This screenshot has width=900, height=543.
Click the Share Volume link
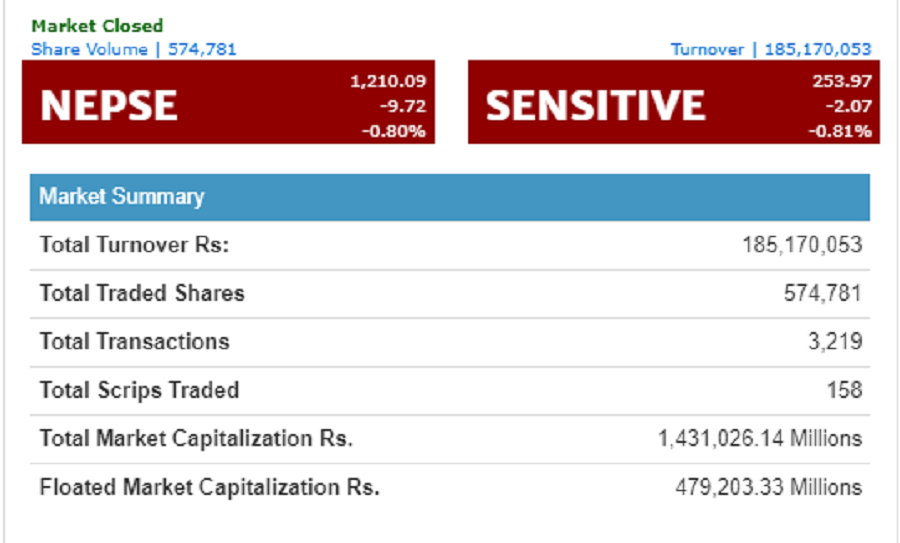133,49
